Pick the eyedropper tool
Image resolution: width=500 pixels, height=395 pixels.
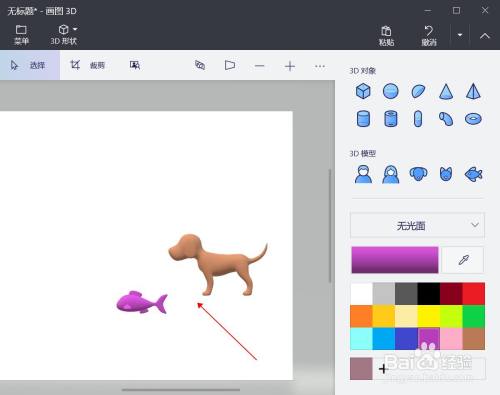click(x=463, y=260)
